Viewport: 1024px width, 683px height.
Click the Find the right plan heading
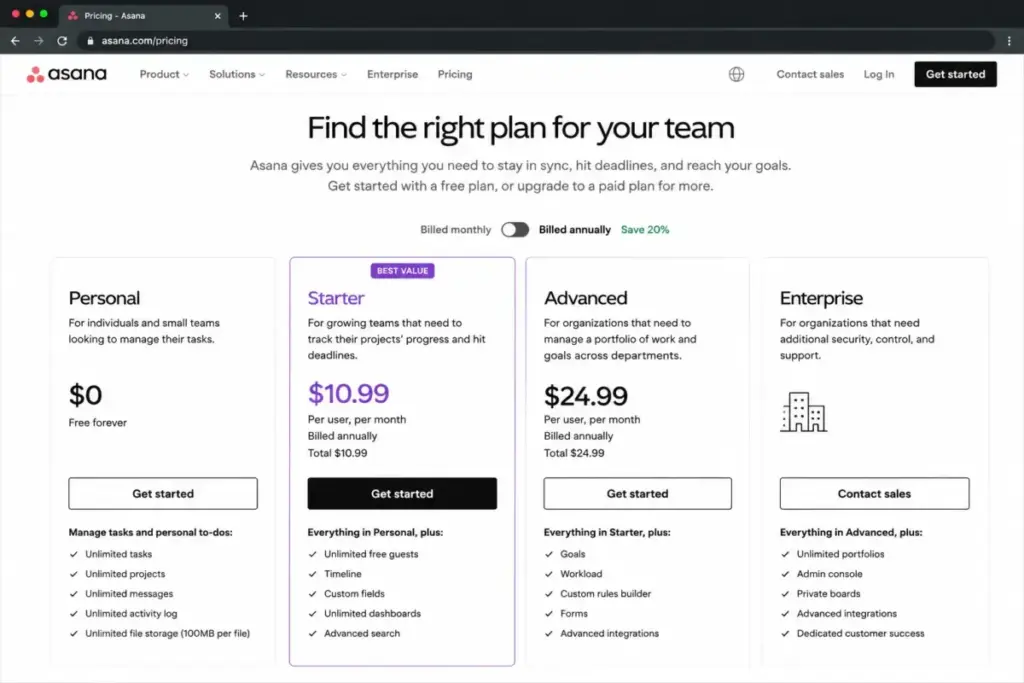pyautogui.click(x=520, y=128)
